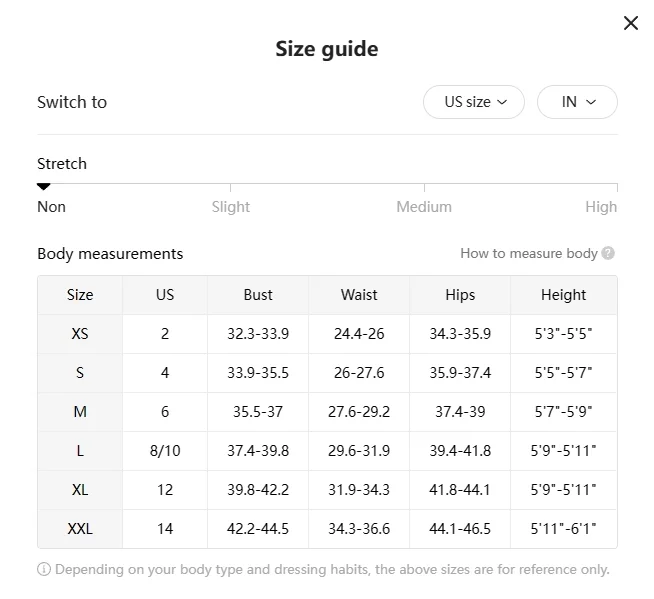Select the Medium stretch label

click(424, 207)
